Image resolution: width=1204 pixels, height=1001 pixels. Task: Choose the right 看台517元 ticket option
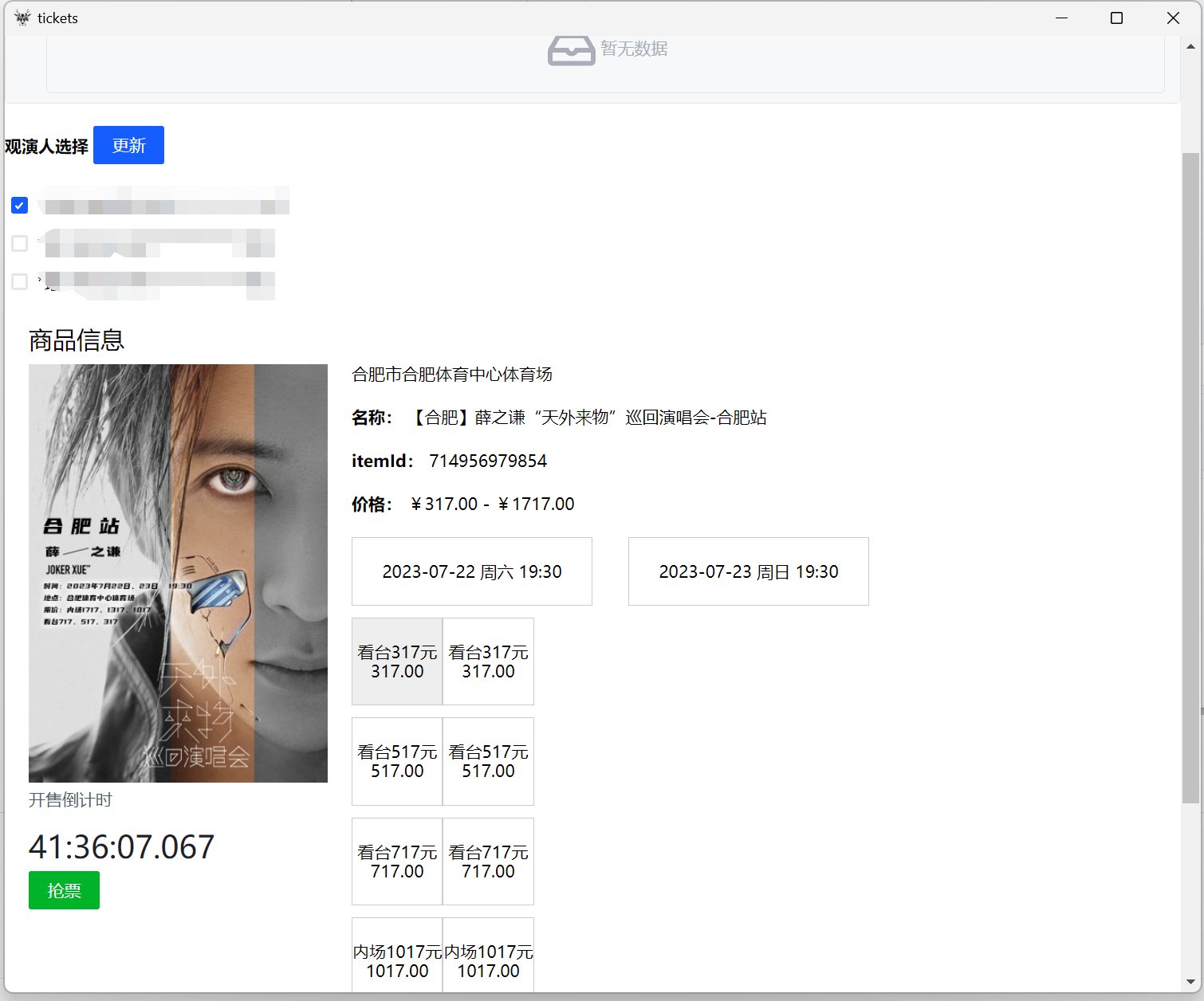point(488,761)
